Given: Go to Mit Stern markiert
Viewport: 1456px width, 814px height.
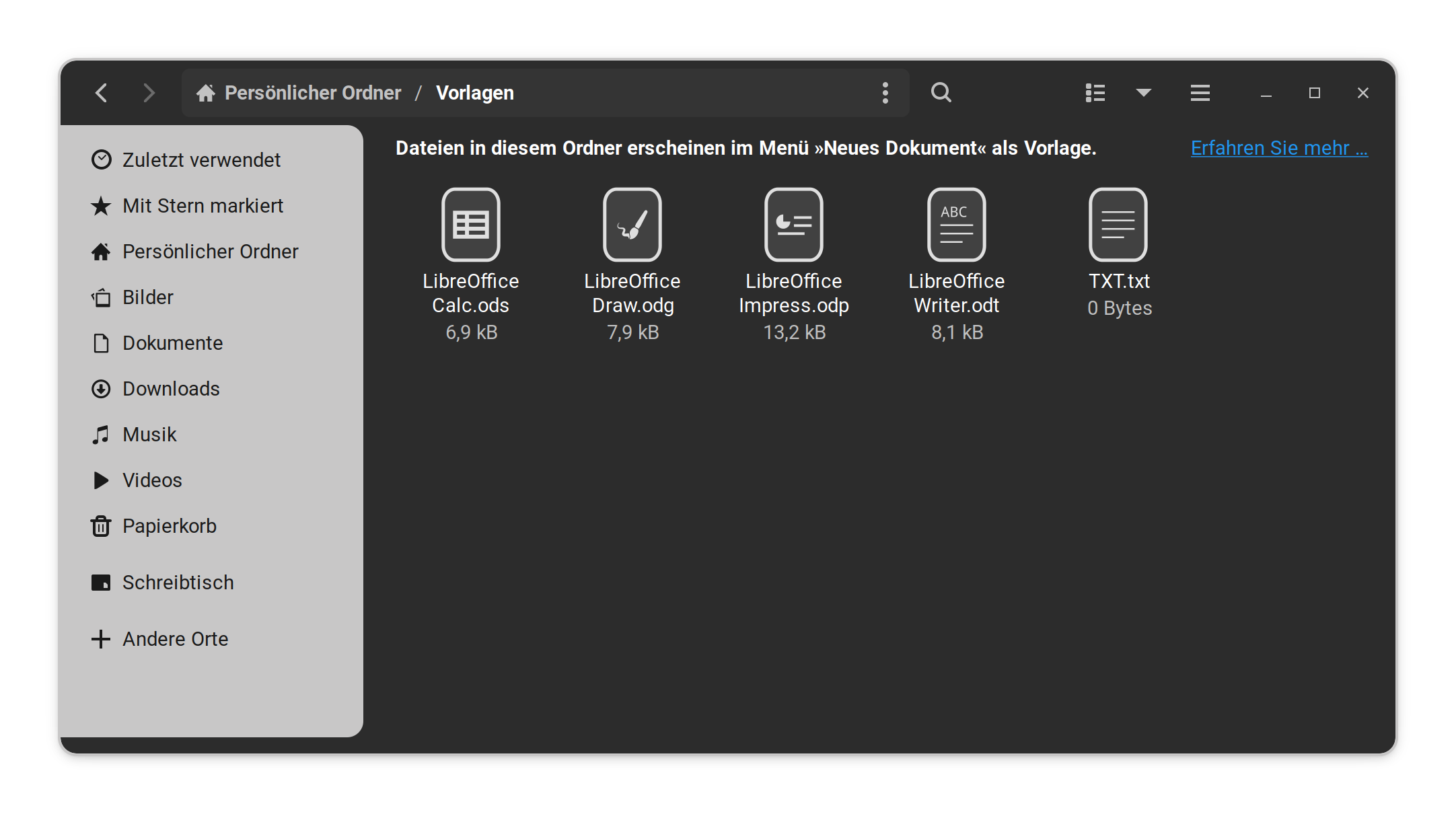Looking at the screenshot, I should tap(202, 206).
